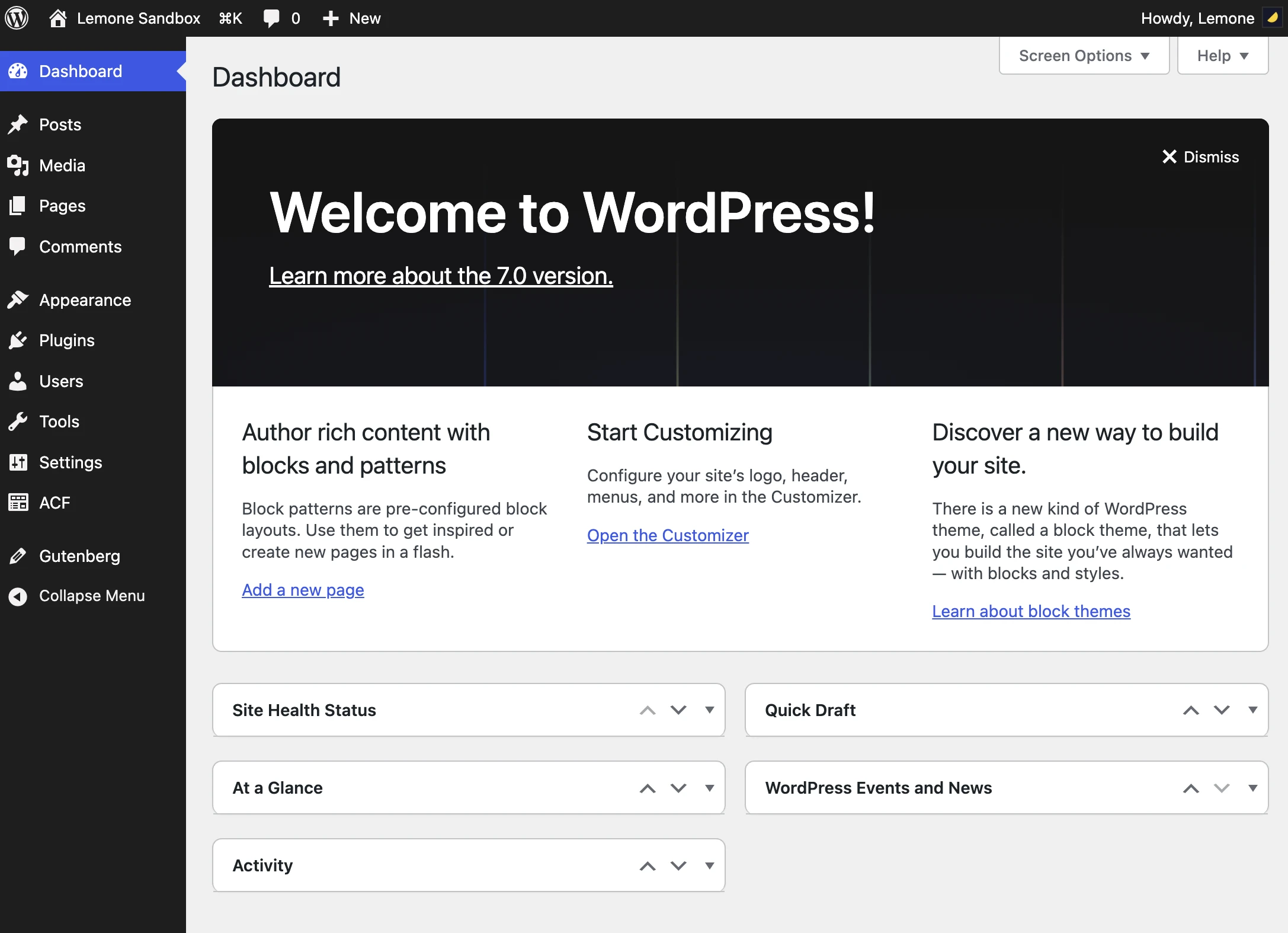Click the home icon beside Lemone Sandbox
The image size is (1288, 933).
click(x=57, y=18)
